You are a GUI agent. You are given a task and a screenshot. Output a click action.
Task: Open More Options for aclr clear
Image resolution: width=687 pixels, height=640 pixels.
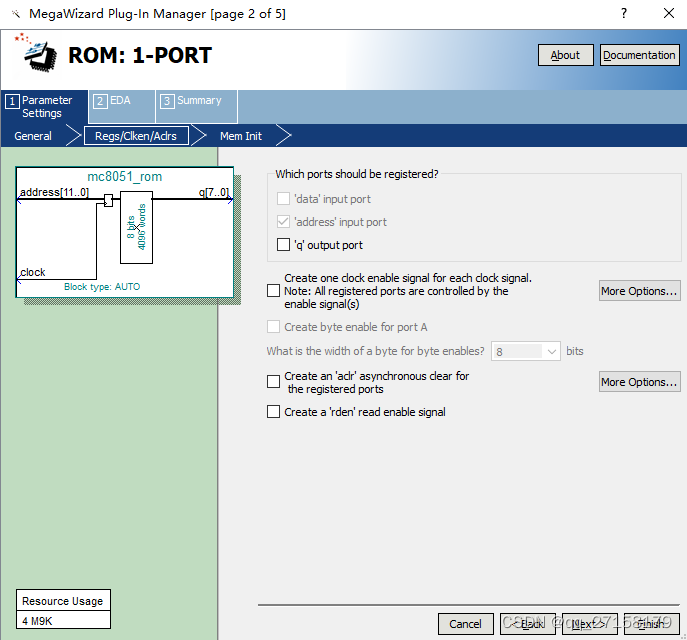(x=639, y=382)
